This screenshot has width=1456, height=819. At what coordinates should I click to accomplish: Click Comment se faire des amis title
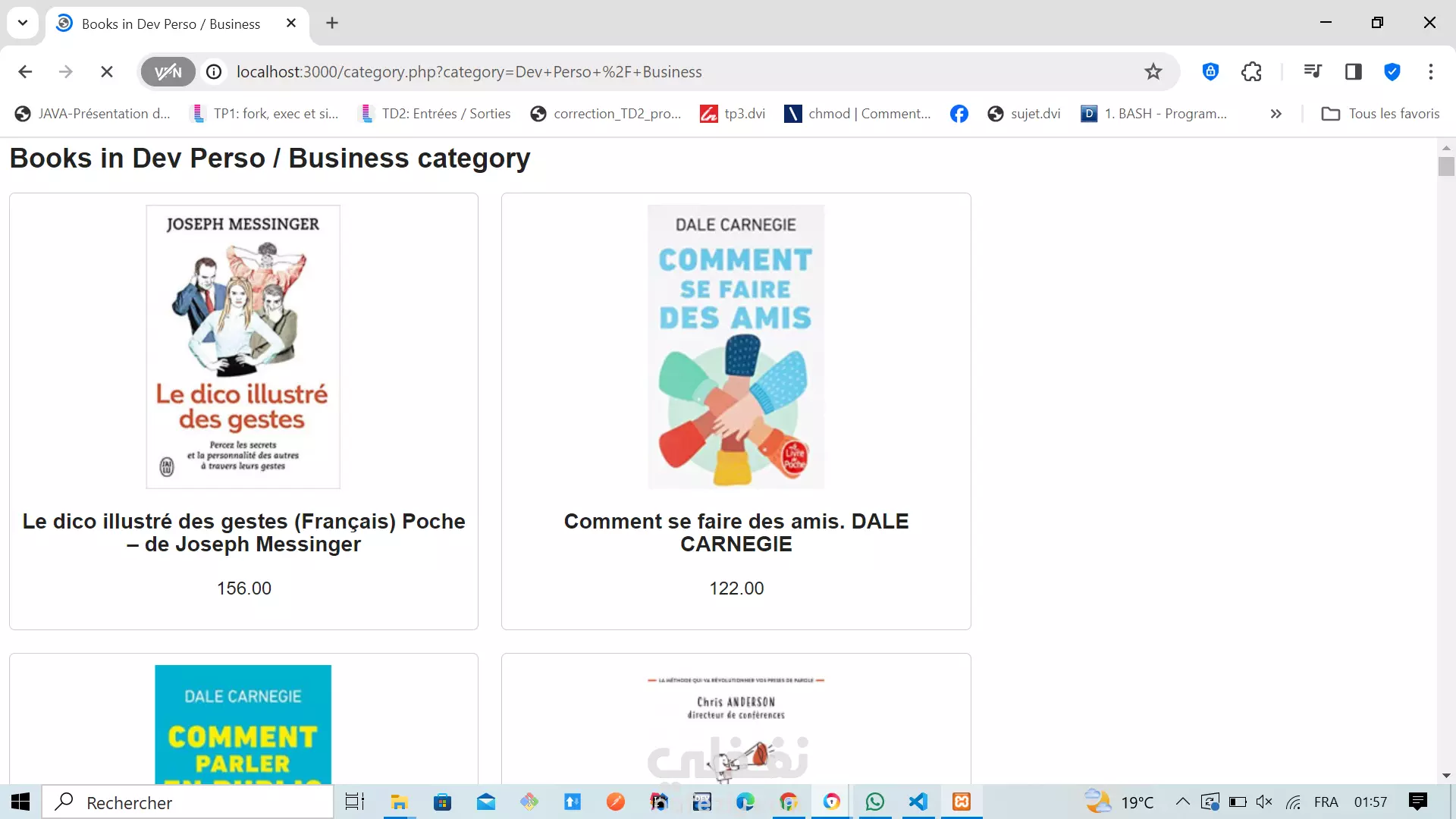pyautogui.click(x=736, y=532)
